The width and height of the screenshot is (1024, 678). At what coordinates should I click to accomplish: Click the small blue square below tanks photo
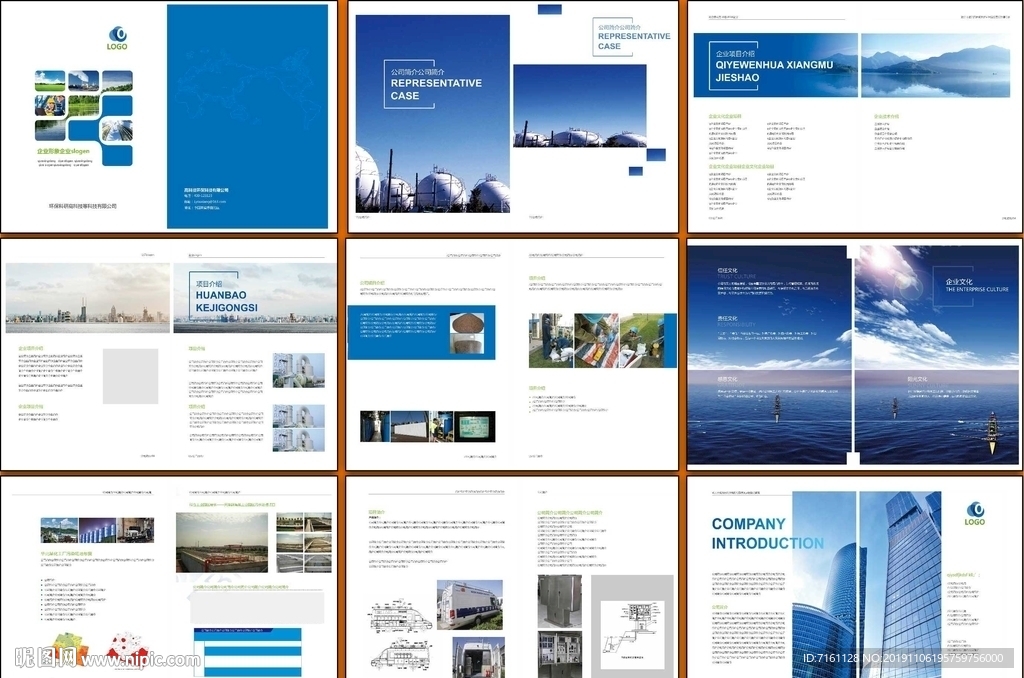point(635,171)
